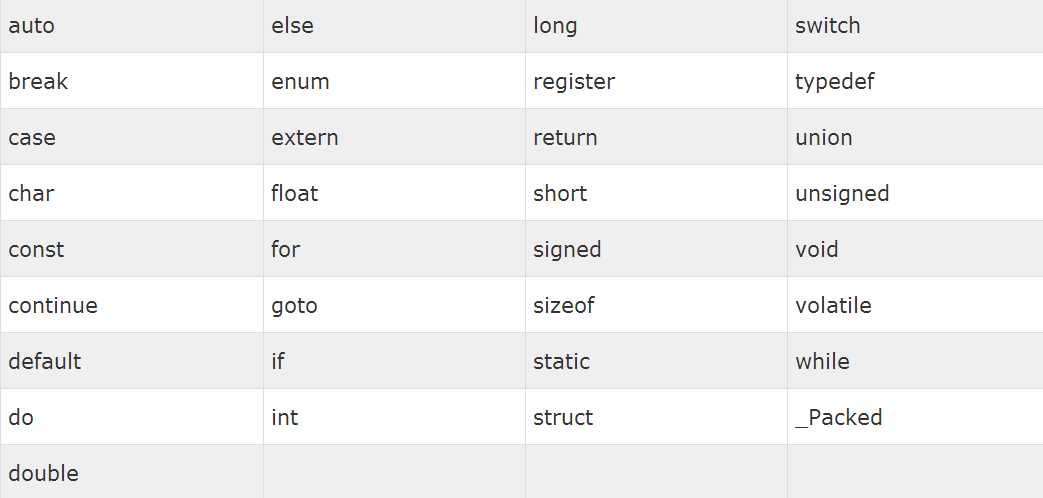Click the 'union' keyword text
This screenshot has height=498, width=1043.
824,137
